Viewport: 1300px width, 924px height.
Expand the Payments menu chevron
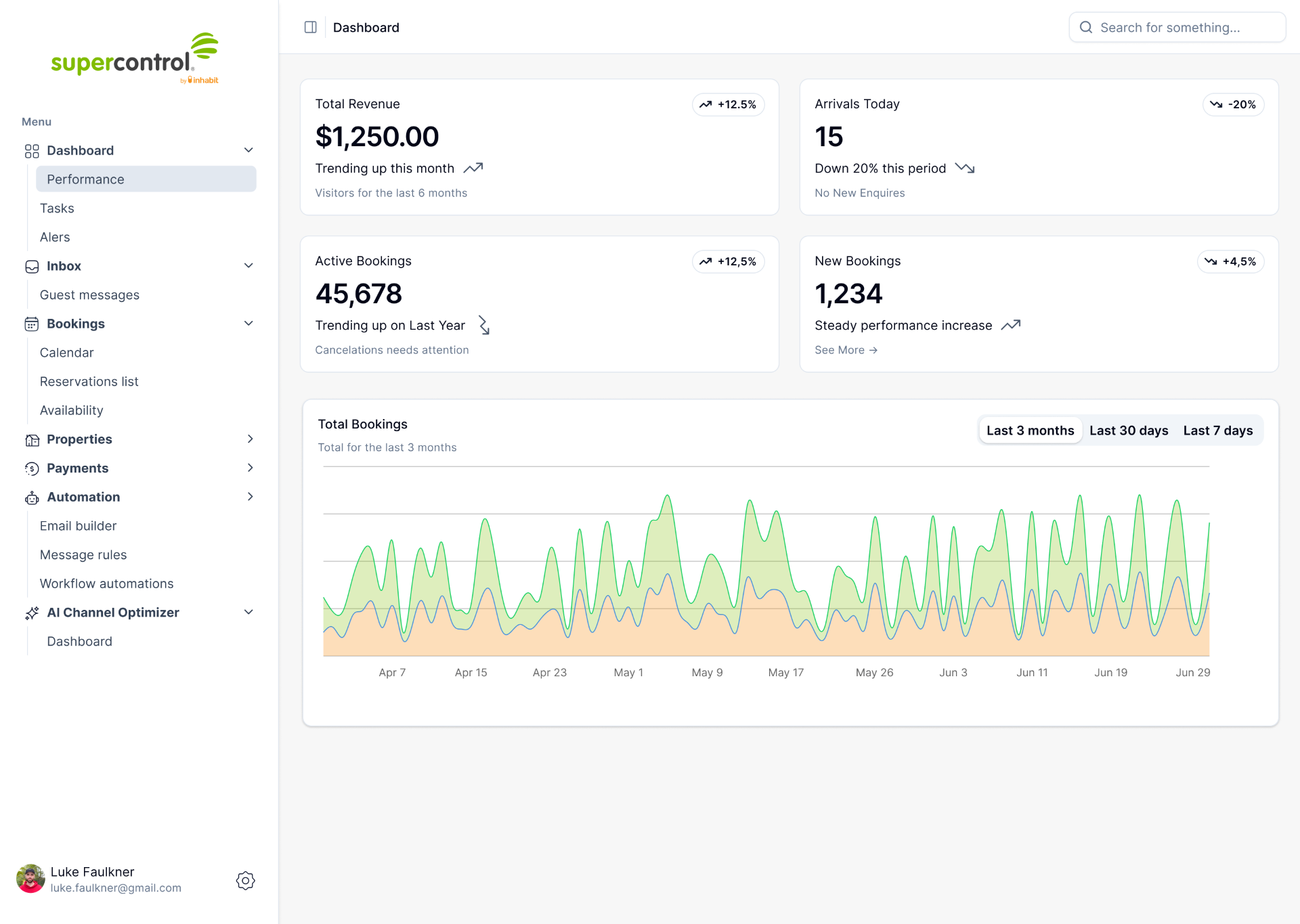pos(250,468)
